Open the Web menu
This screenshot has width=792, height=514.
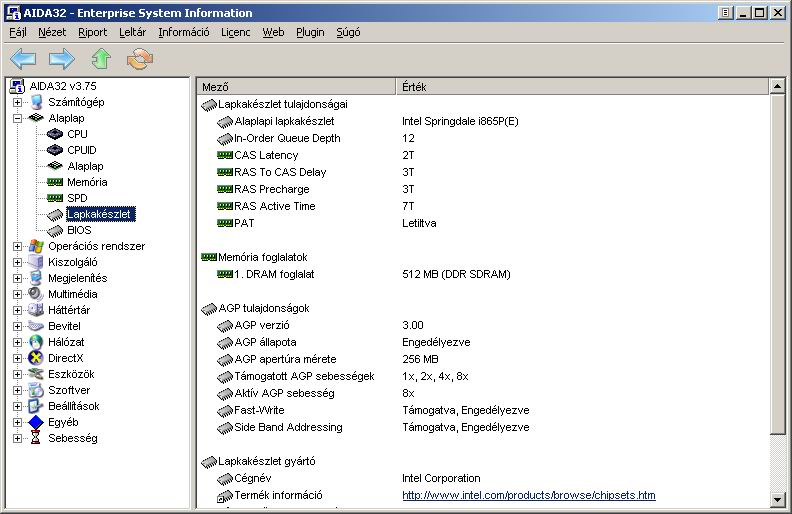pos(273,32)
